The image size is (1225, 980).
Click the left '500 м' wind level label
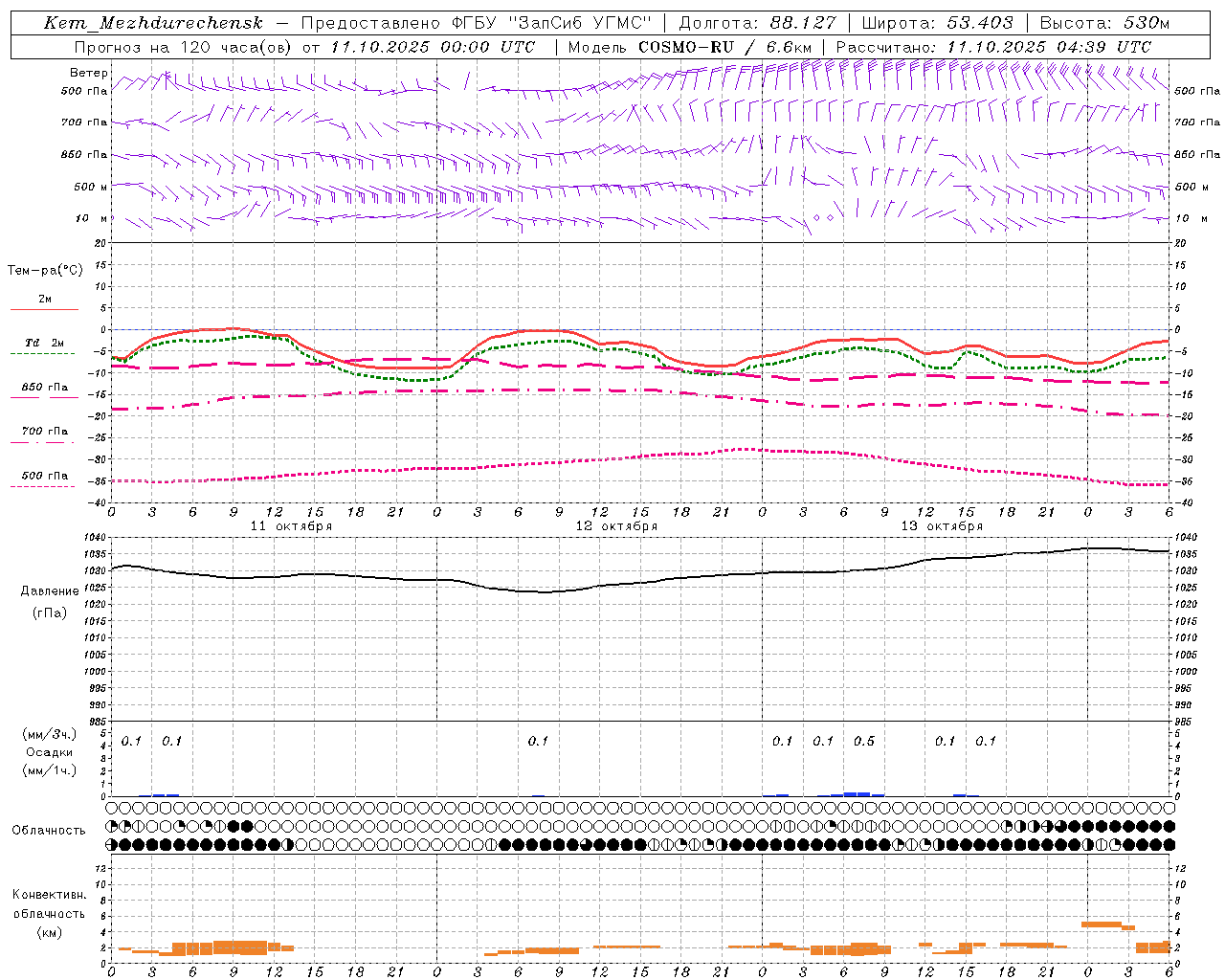tap(91, 187)
